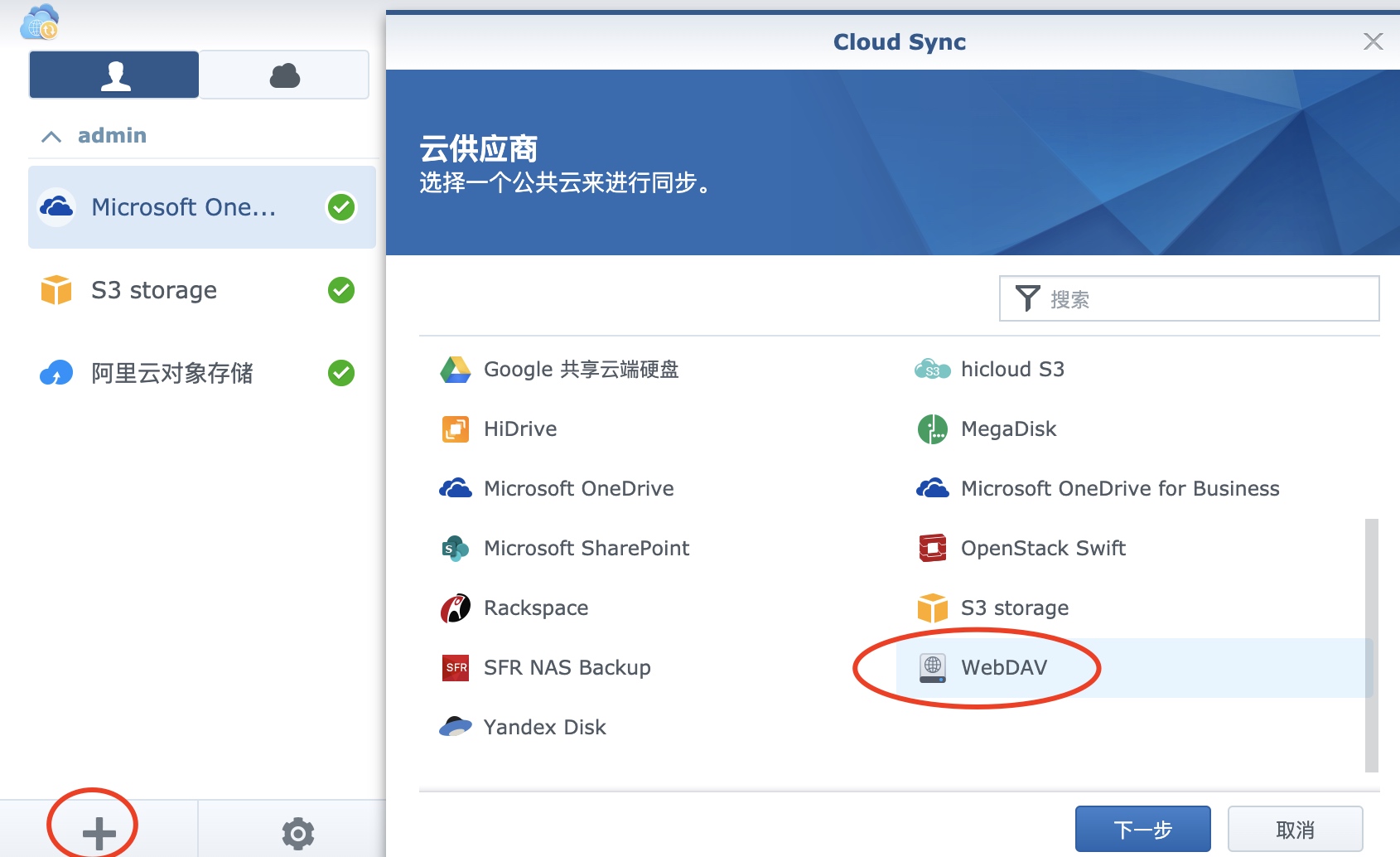Click the green status check for 阿里云对象存储
Image resolution: width=1400 pixels, height=857 pixels.
pos(341,373)
